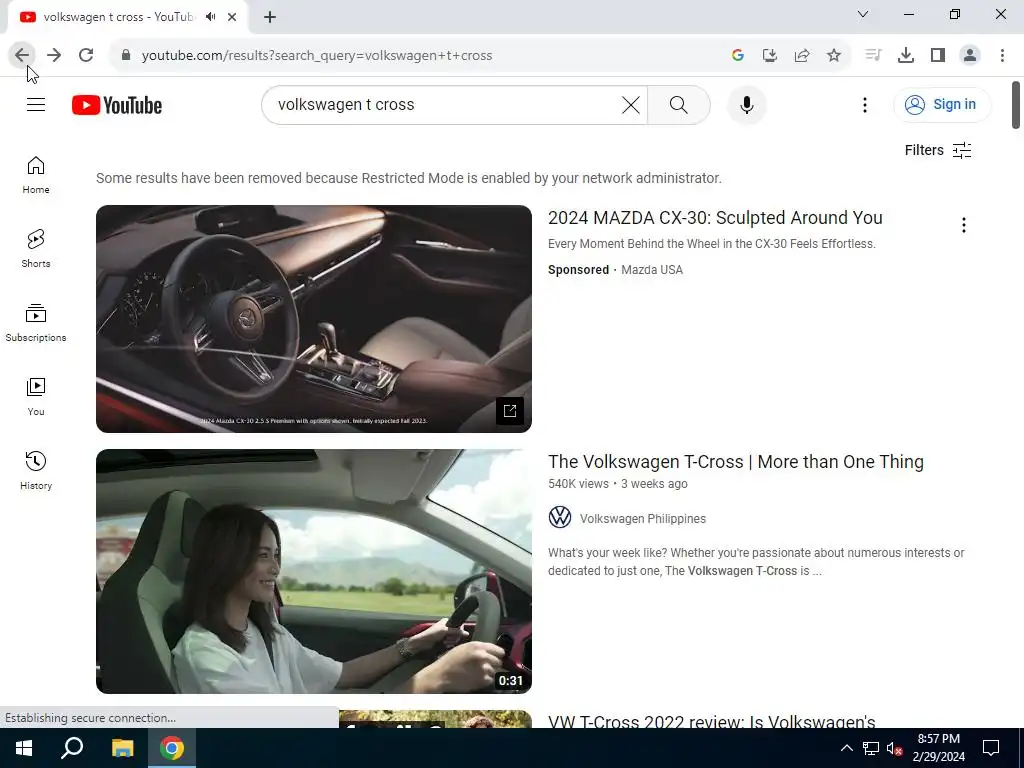Open Volkswagen Philippines channel name
The width and height of the screenshot is (1024, 768).
pos(643,519)
